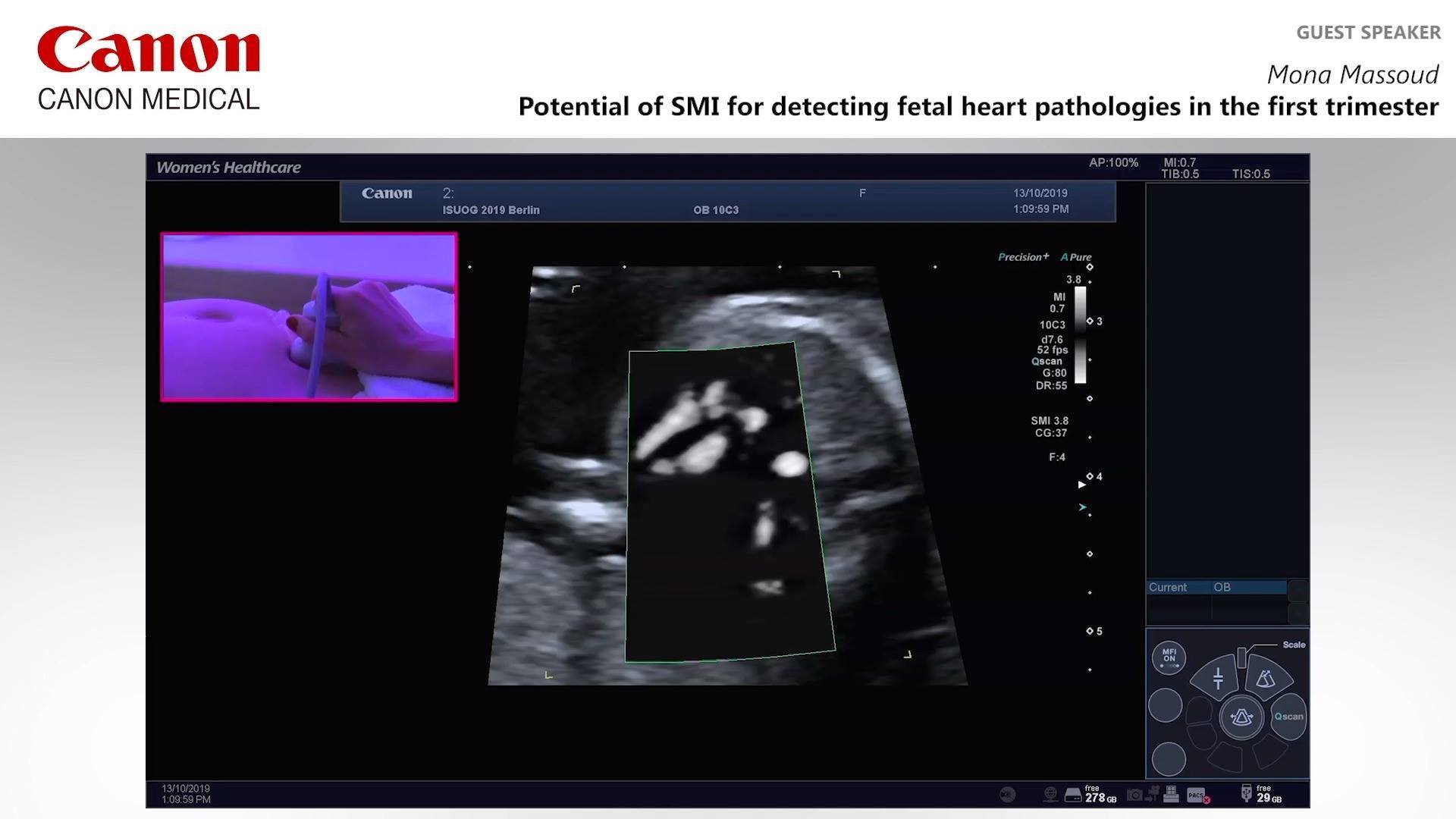The height and width of the screenshot is (819, 1456).
Task: Click the 'F' sex indicator in header
Action: 862,193
